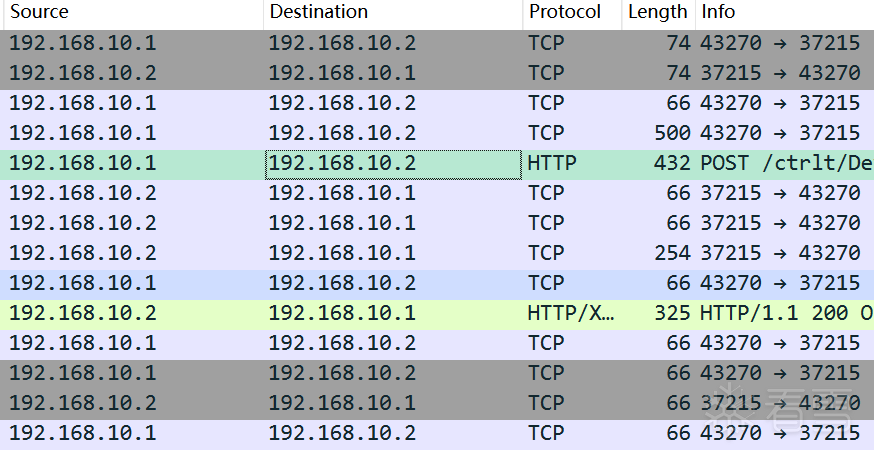Screen dimensions: 874x463
Task: Click the HTTP protocol cell in POST row
Action: (x=571, y=163)
